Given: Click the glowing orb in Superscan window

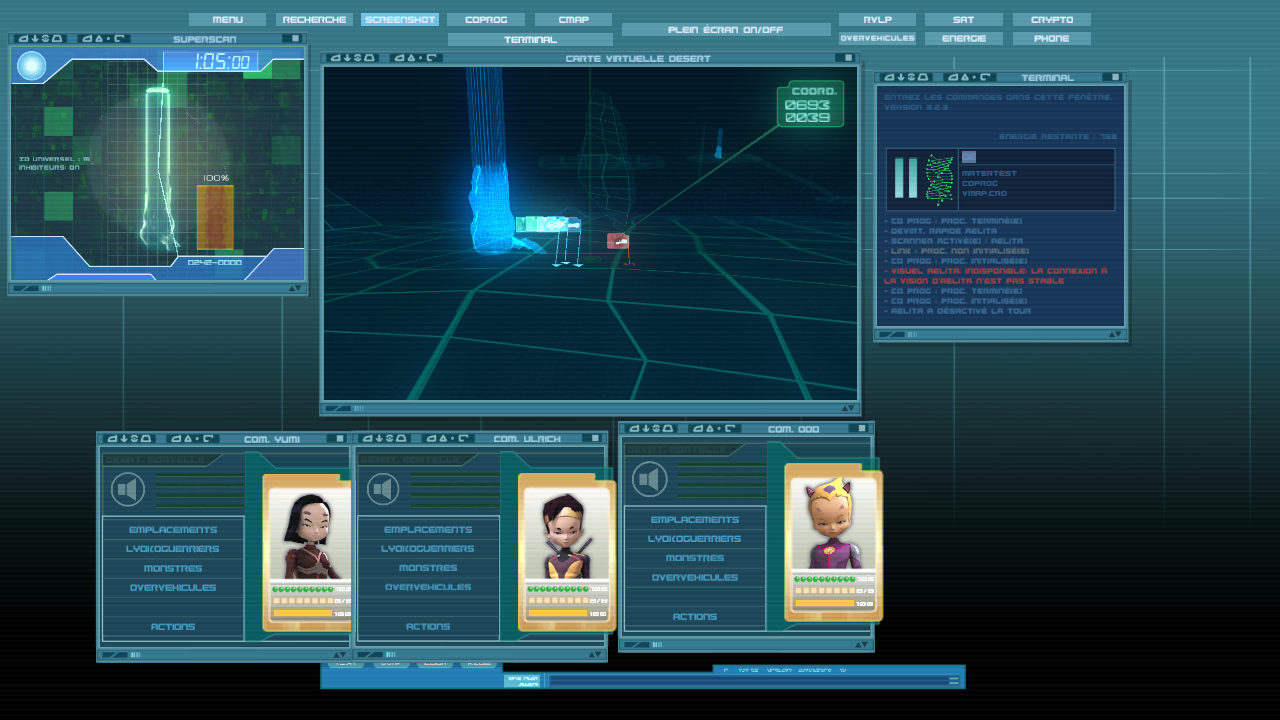Looking at the screenshot, I should click(x=32, y=66).
